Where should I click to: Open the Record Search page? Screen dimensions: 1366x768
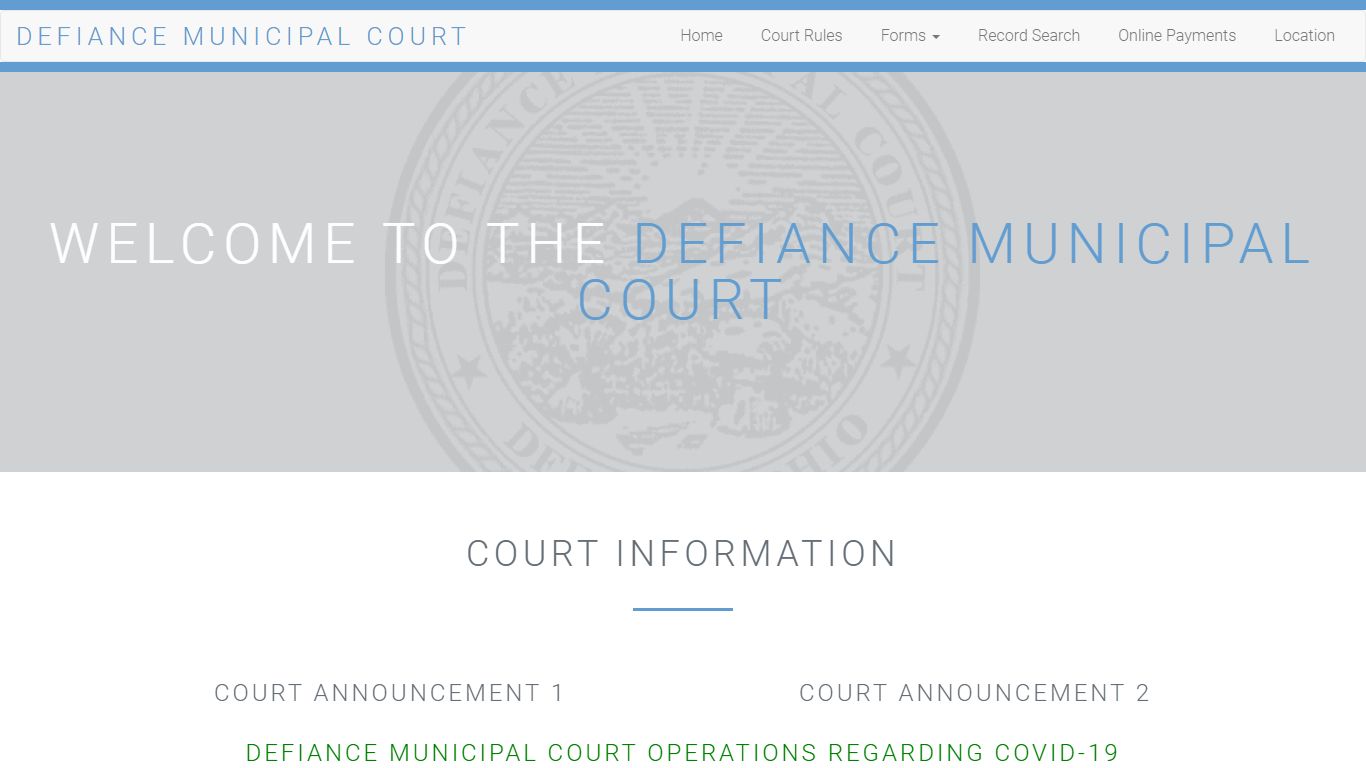coord(1028,35)
